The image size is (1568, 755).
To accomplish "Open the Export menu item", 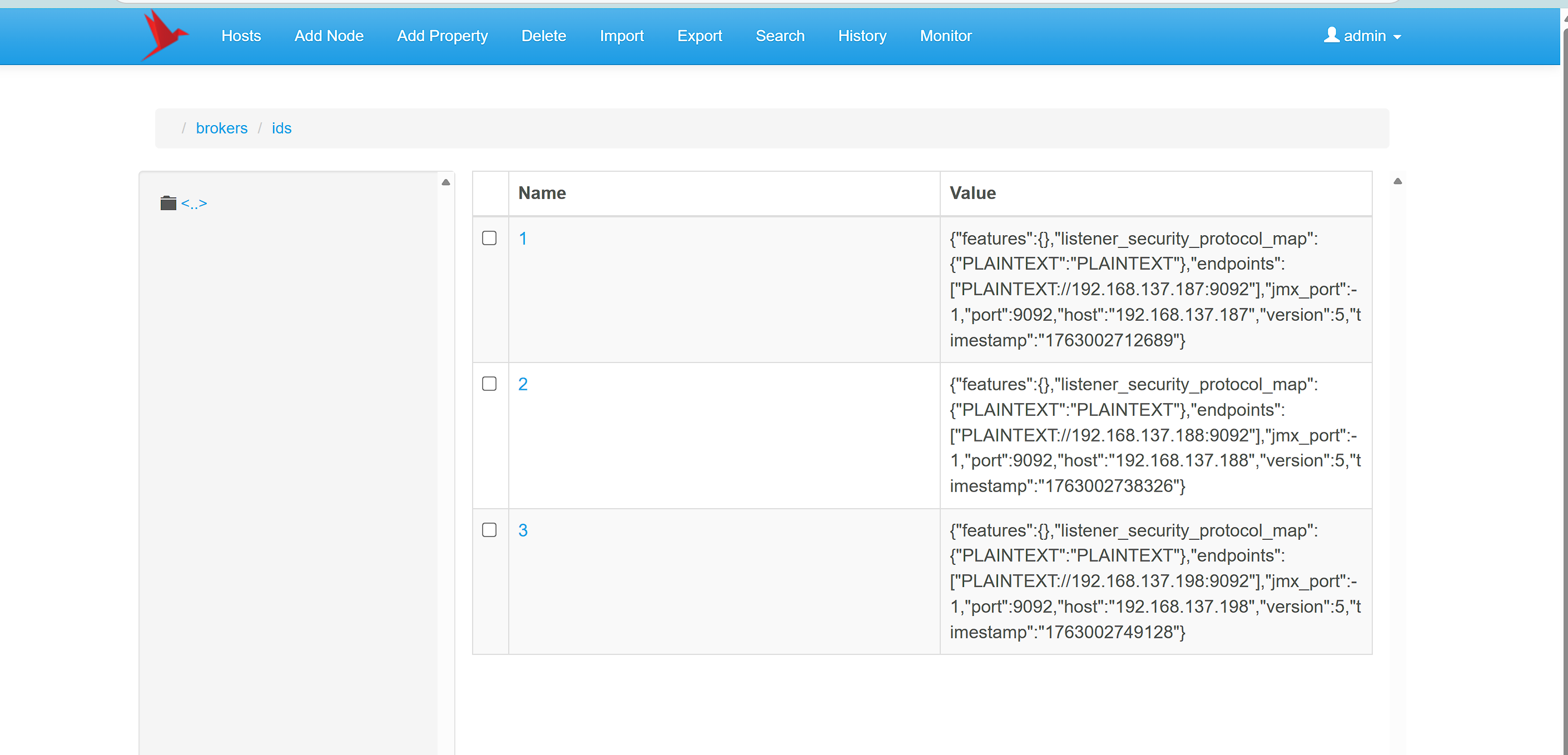I will click(699, 36).
